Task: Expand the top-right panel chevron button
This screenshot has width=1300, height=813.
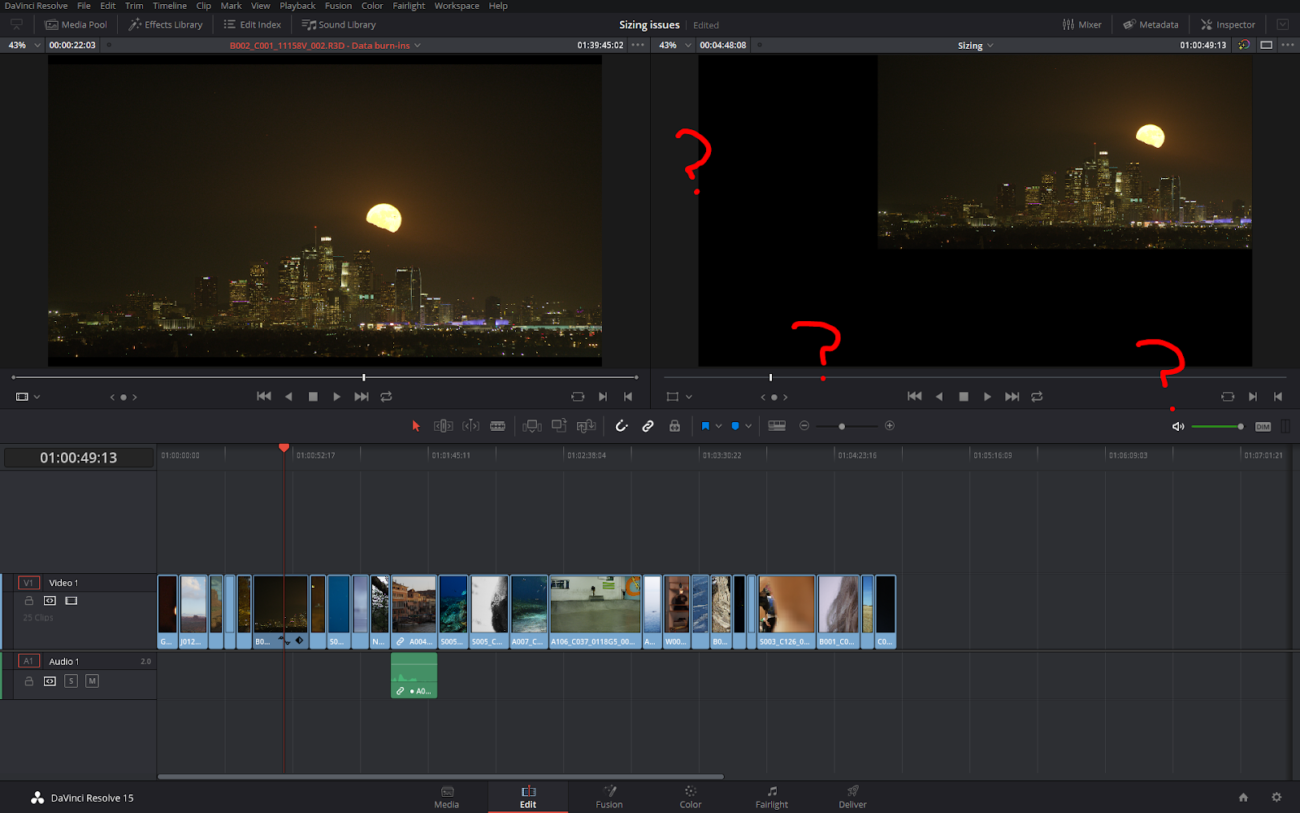Action: click(x=1283, y=24)
